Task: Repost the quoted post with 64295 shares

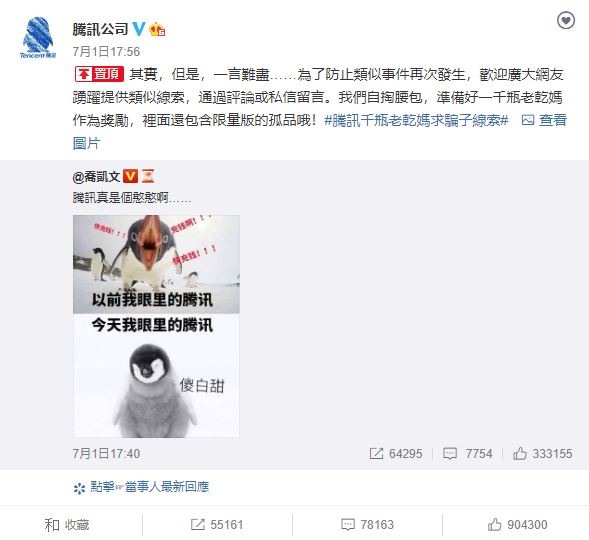Action: click(396, 454)
